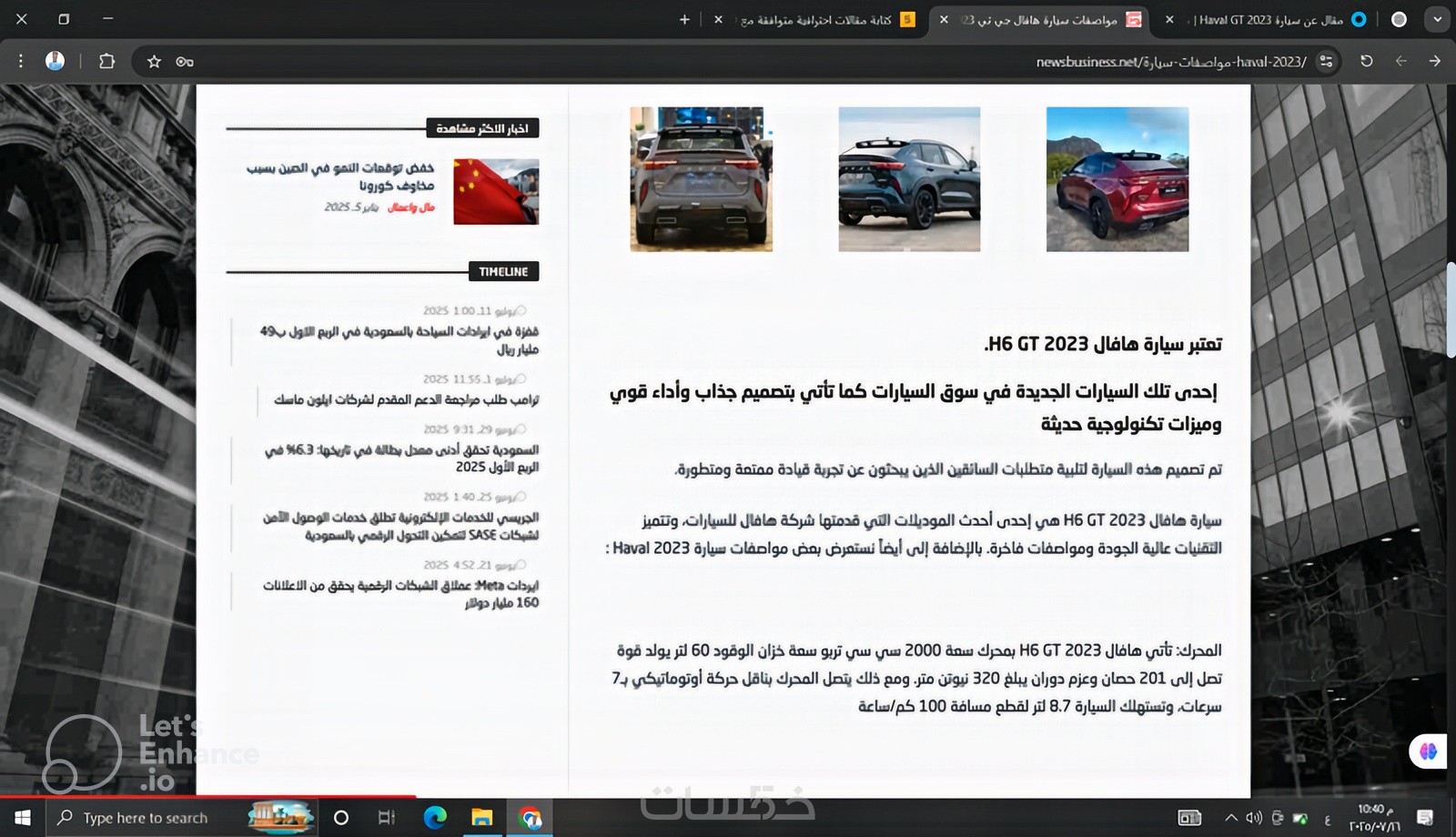1456x837 pixels.
Task: Click the heading تعتبر سيارة هافال H6 GT 2023
Action: (x=1103, y=344)
